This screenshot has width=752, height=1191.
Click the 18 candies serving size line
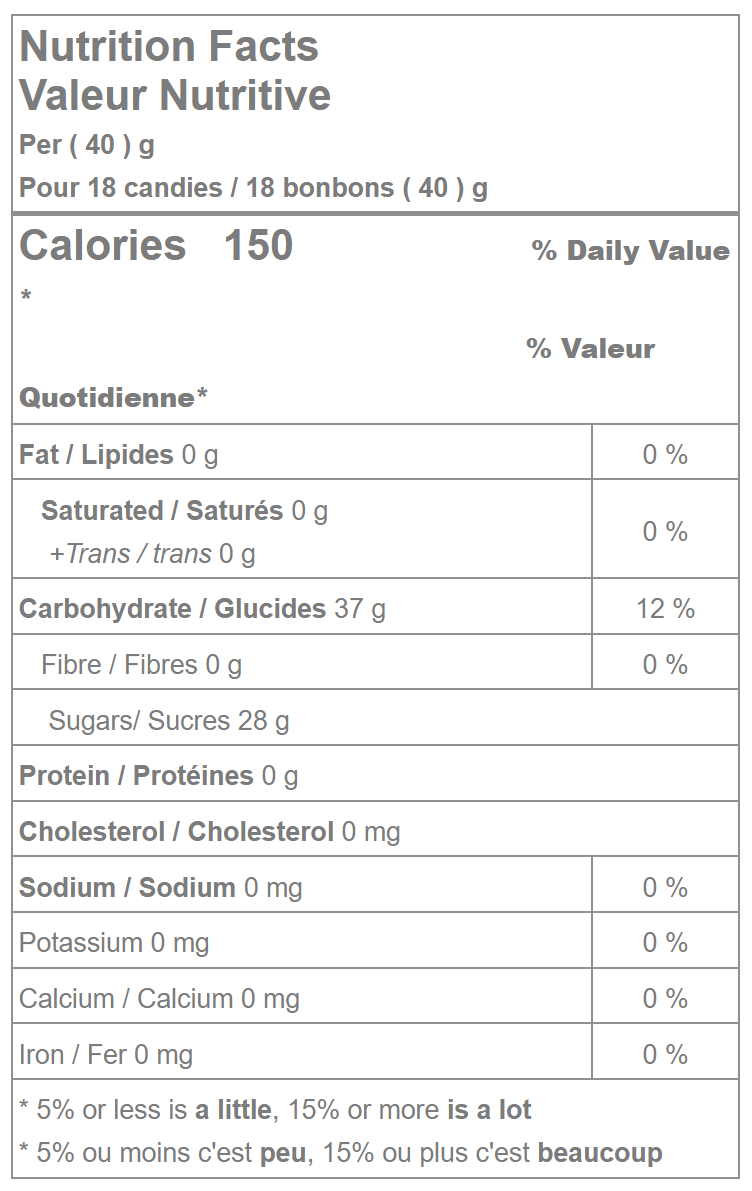point(253,188)
